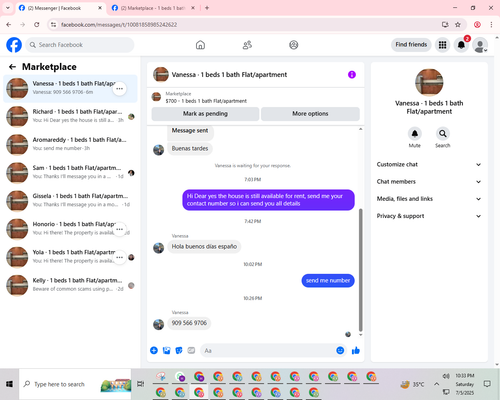The width and height of the screenshot is (500, 400).
Task: Switch to Marketplace 1 beds tab
Action: pyautogui.click(x=152, y=8)
